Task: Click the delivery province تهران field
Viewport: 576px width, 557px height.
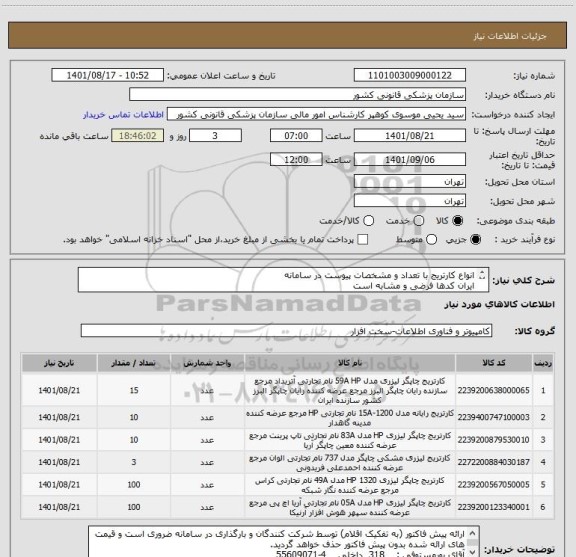Action: tap(410, 182)
